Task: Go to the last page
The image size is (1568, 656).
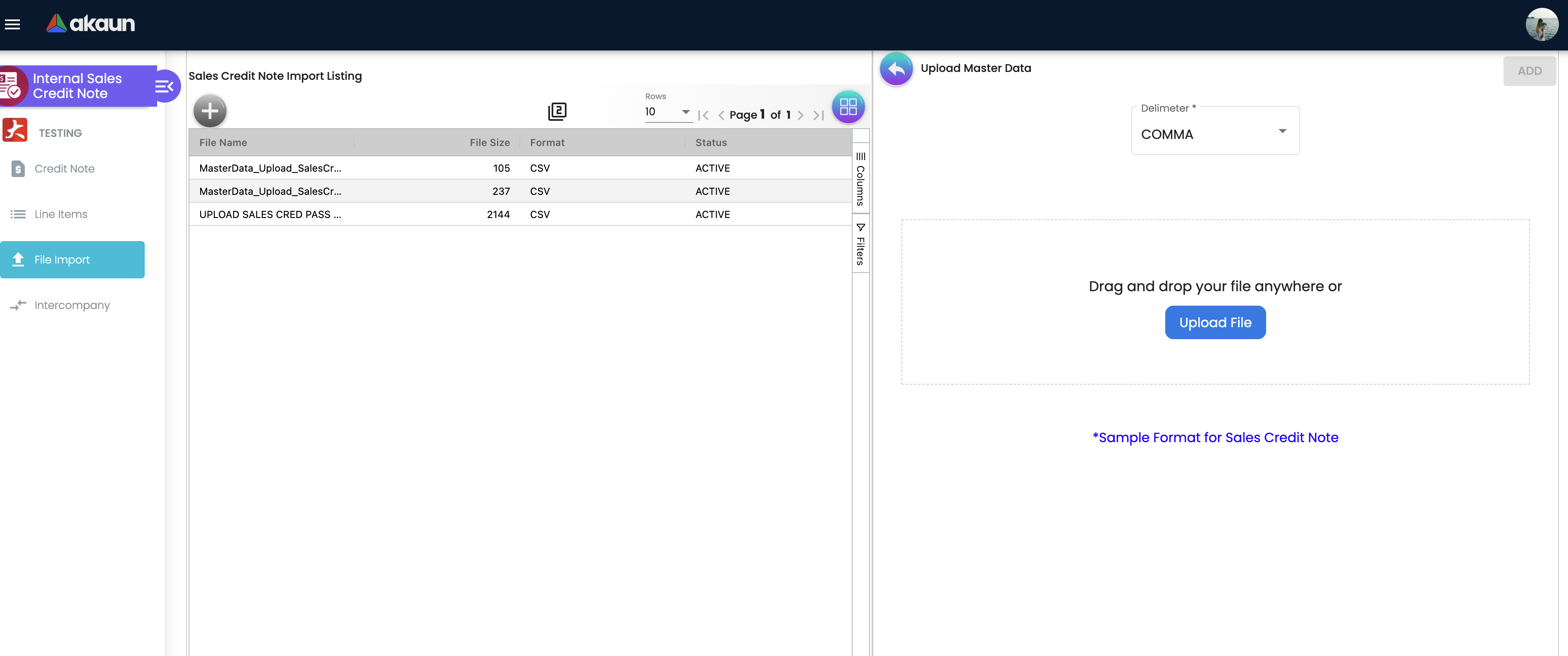Action: [819, 115]
